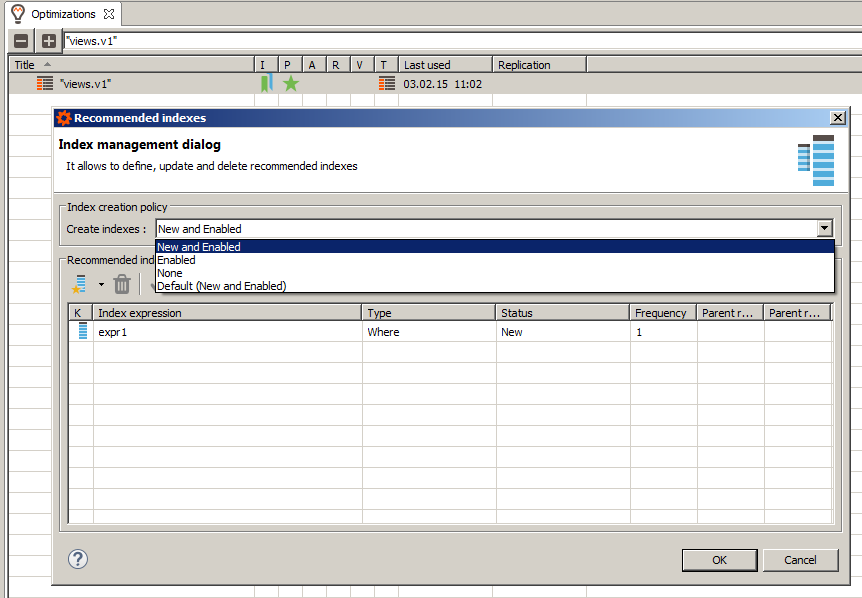Click the green star icon in P column
862x598 pixels.
coord(290,83)
